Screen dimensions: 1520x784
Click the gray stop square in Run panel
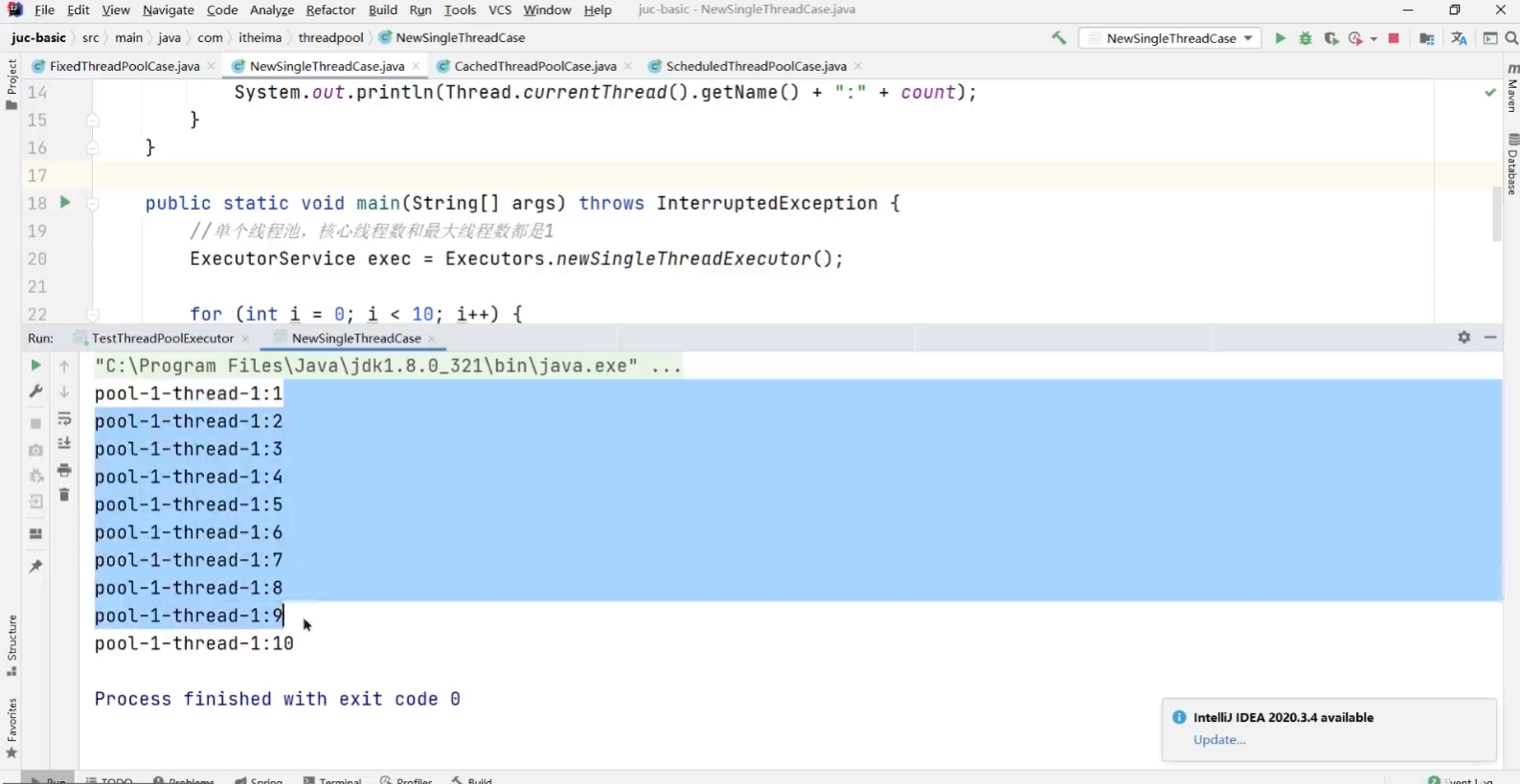pos(35,423)
